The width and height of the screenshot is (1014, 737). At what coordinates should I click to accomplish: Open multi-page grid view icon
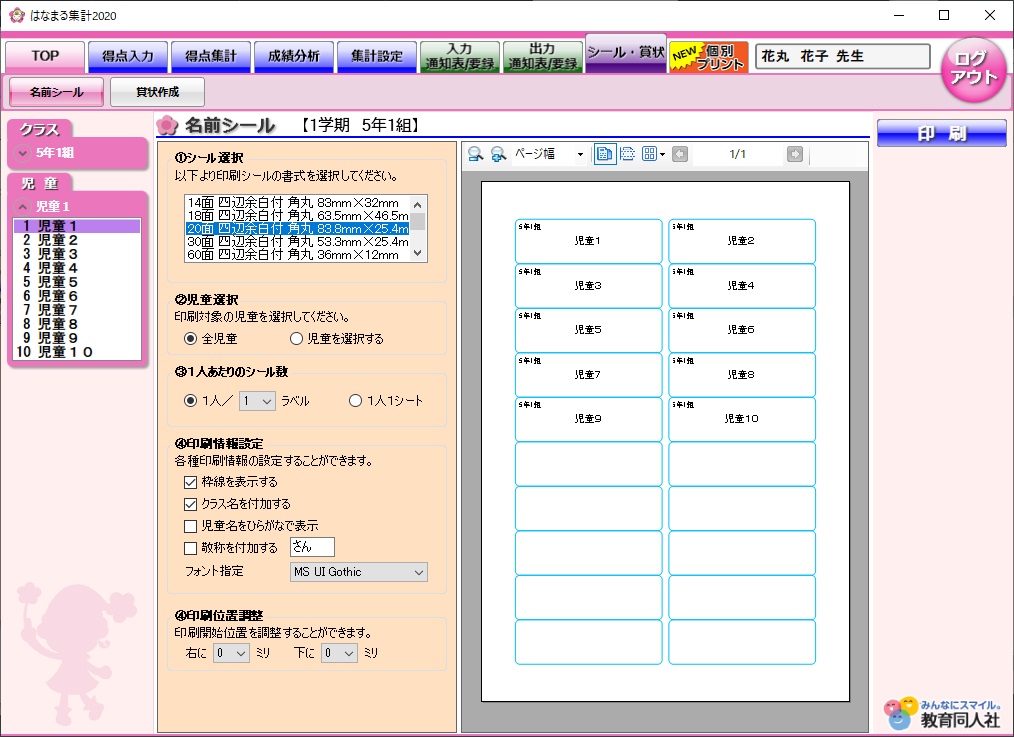click(x=649, y=154)
